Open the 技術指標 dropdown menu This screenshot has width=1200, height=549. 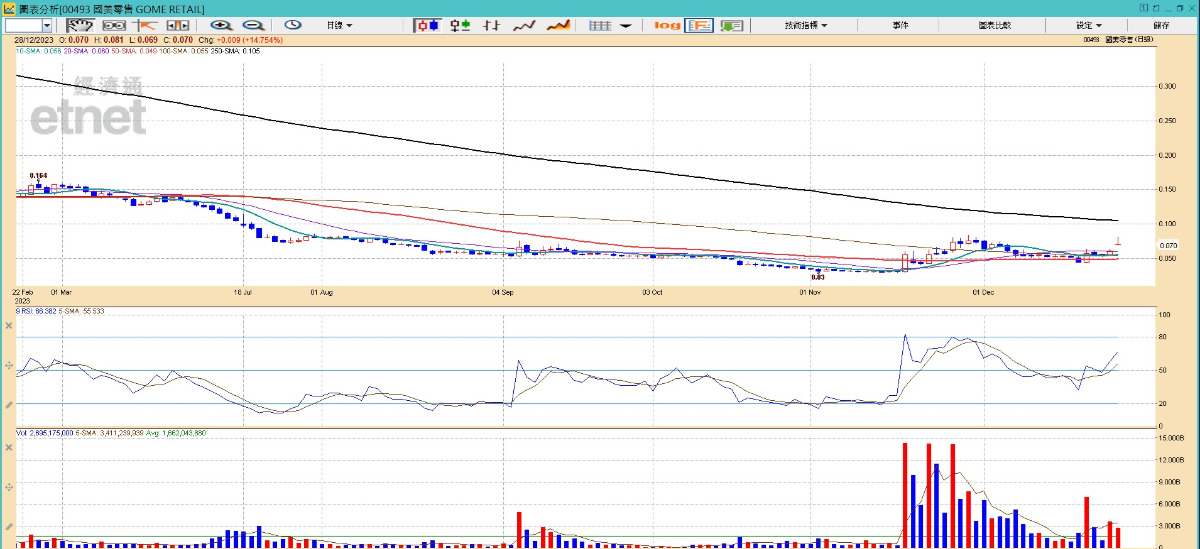(806, 24)
